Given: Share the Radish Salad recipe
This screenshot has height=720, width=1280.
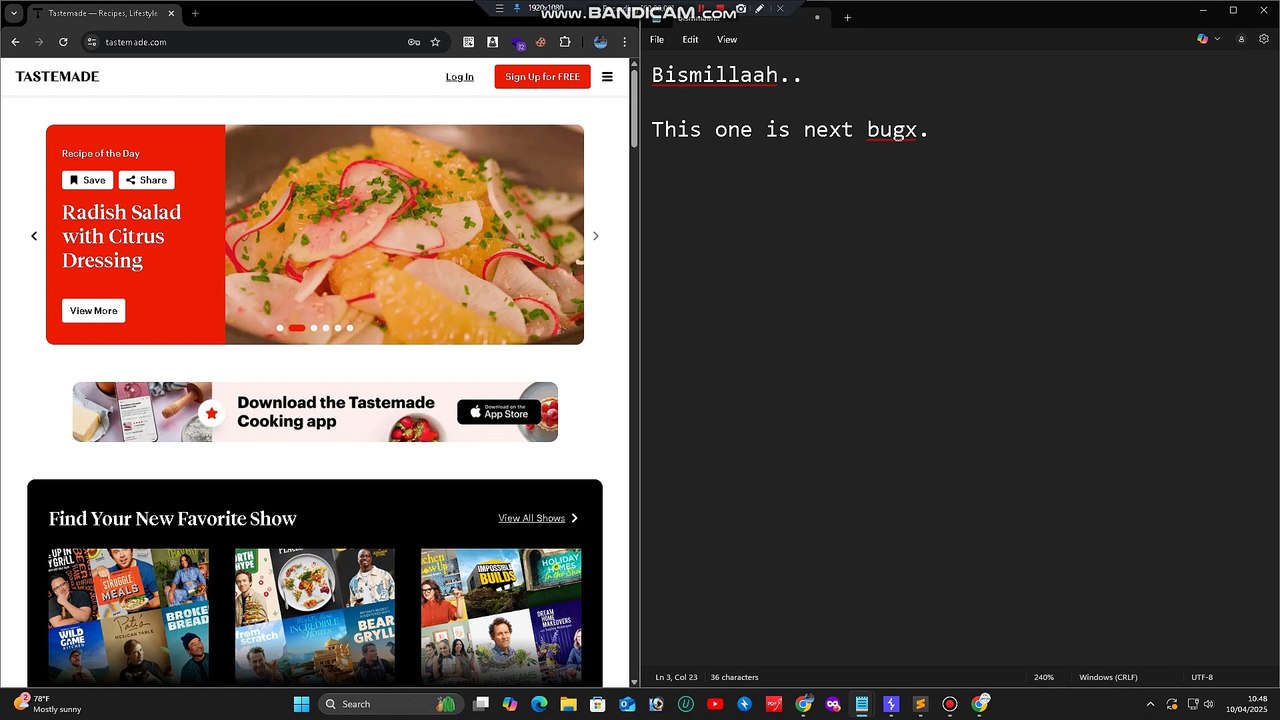Looking at the screenshot, I should (146, 180).
